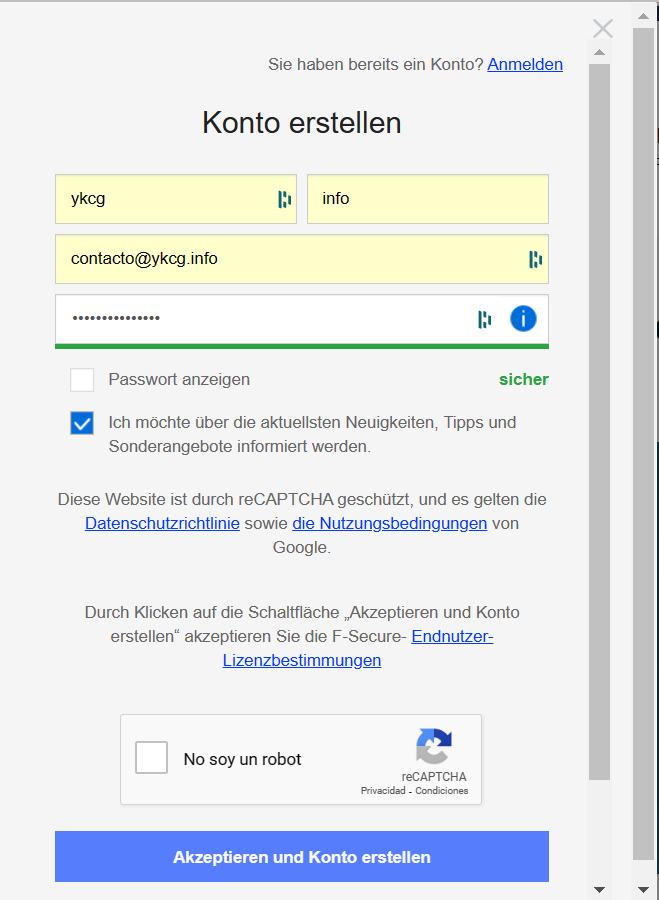The image size is (659, 900).
Task: Click the email field contacto@ykcg.info
Action: click(x=302, y=259)
